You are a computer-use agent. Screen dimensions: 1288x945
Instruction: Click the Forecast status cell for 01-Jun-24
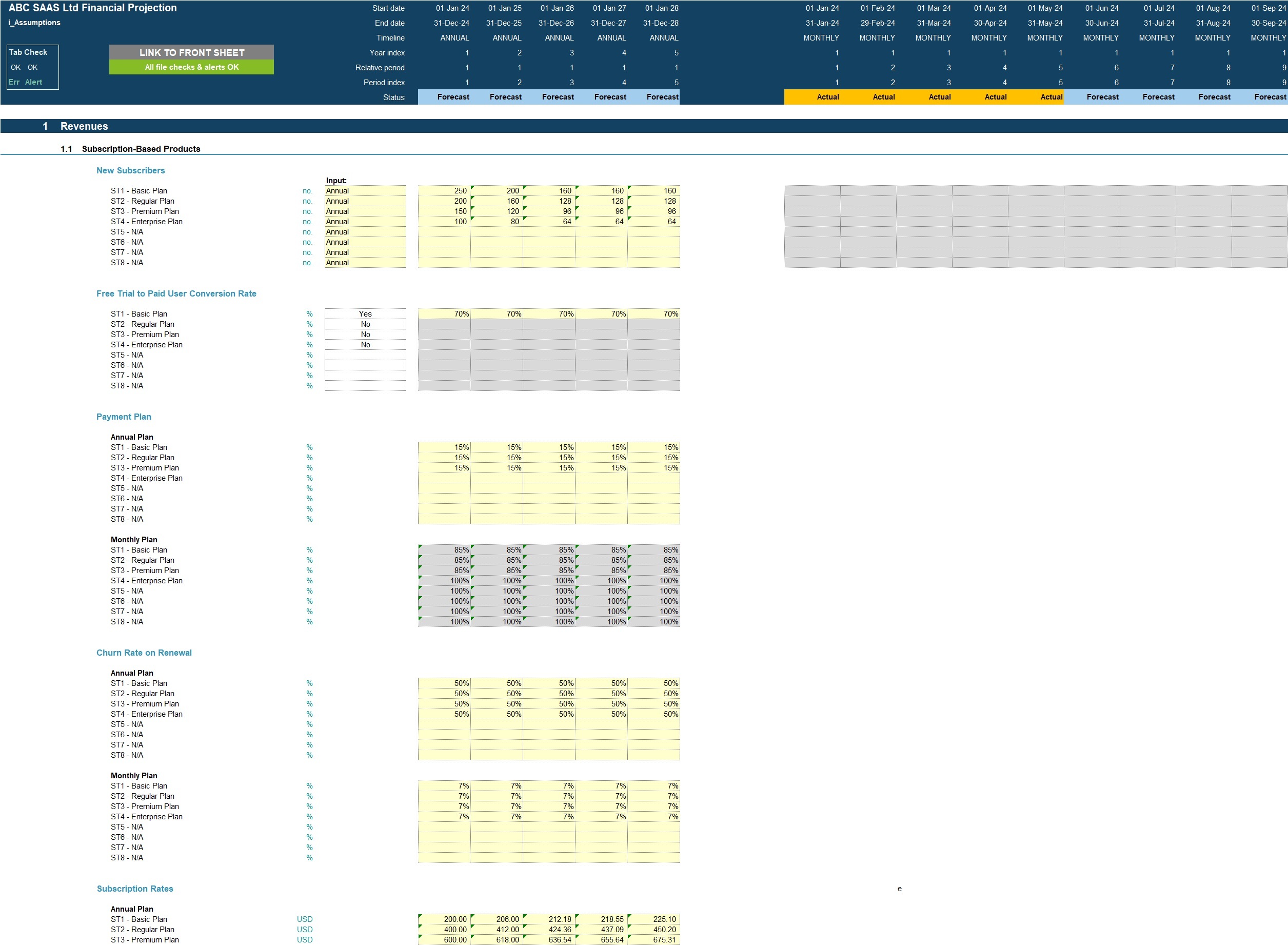pos(1092,96)
